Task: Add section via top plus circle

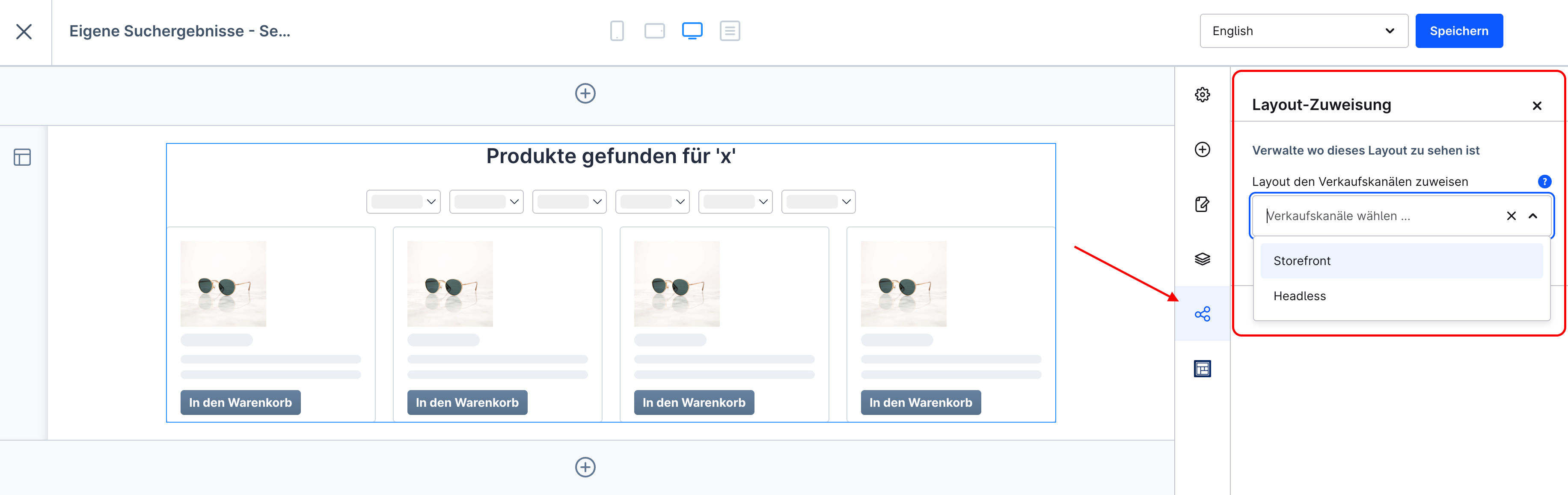Action: point(585,94)
